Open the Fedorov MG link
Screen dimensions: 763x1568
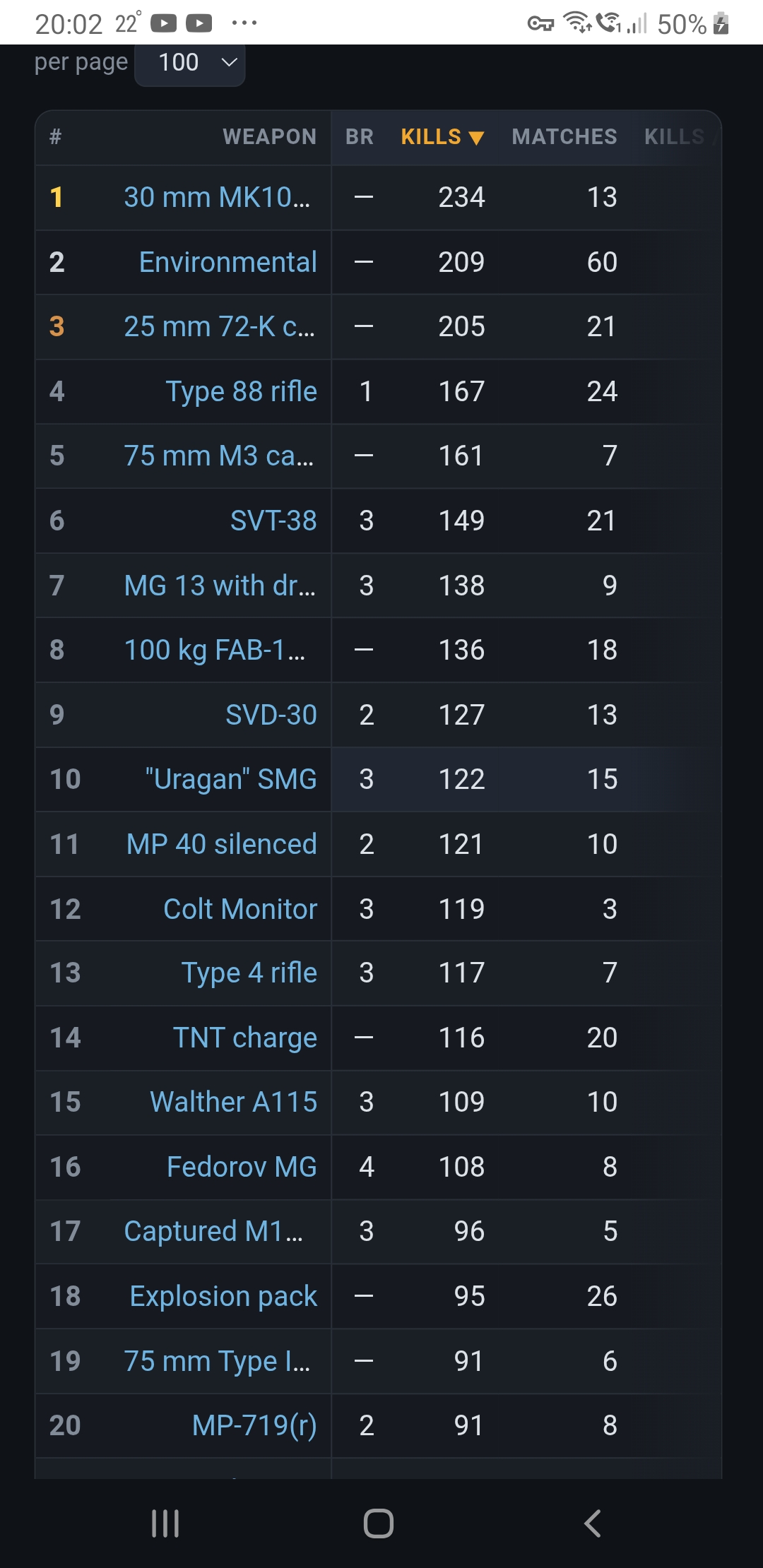(x=242, y=1167)
